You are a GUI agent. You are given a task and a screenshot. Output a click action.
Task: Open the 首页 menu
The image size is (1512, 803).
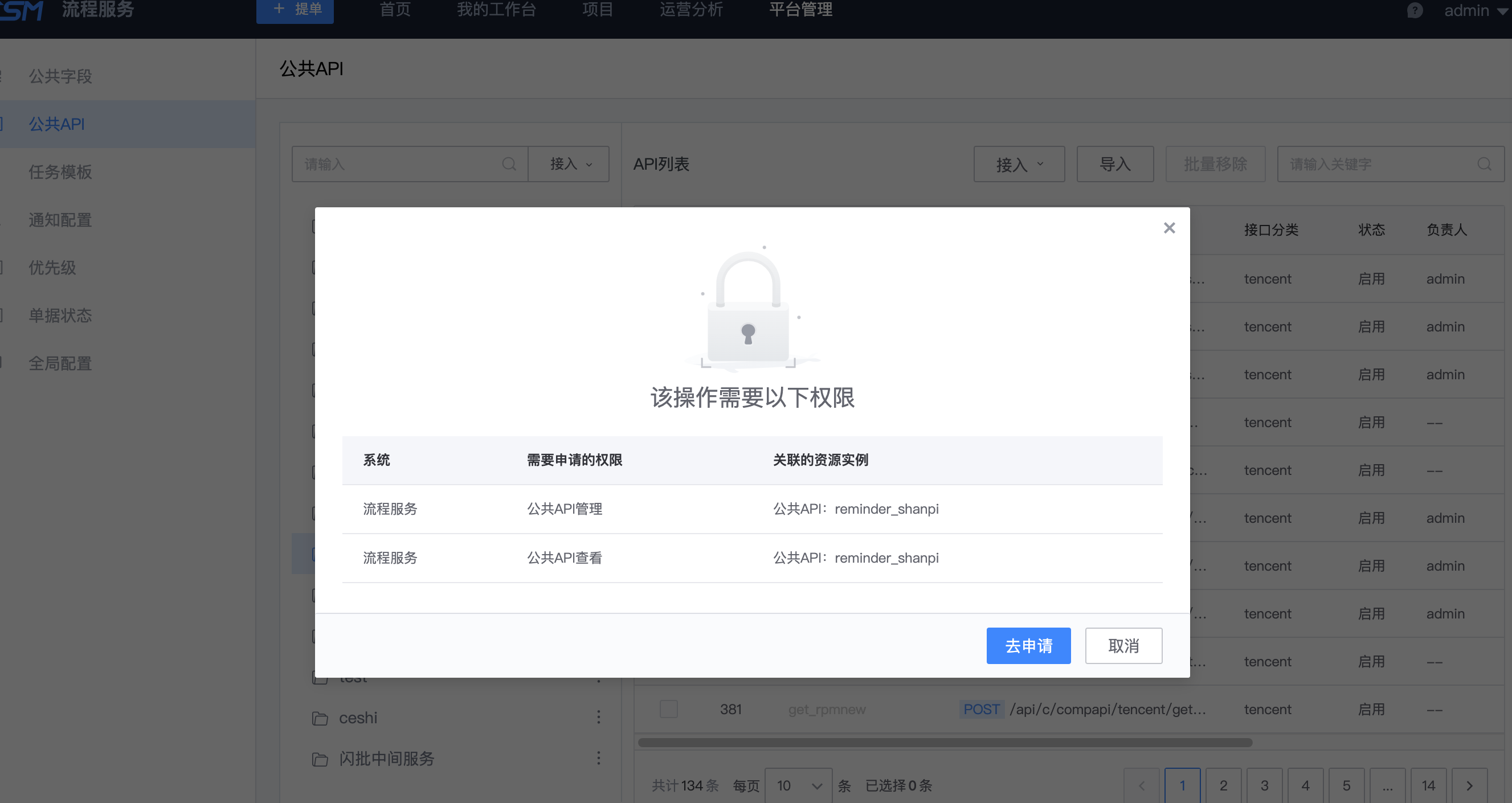coord(395,10)
